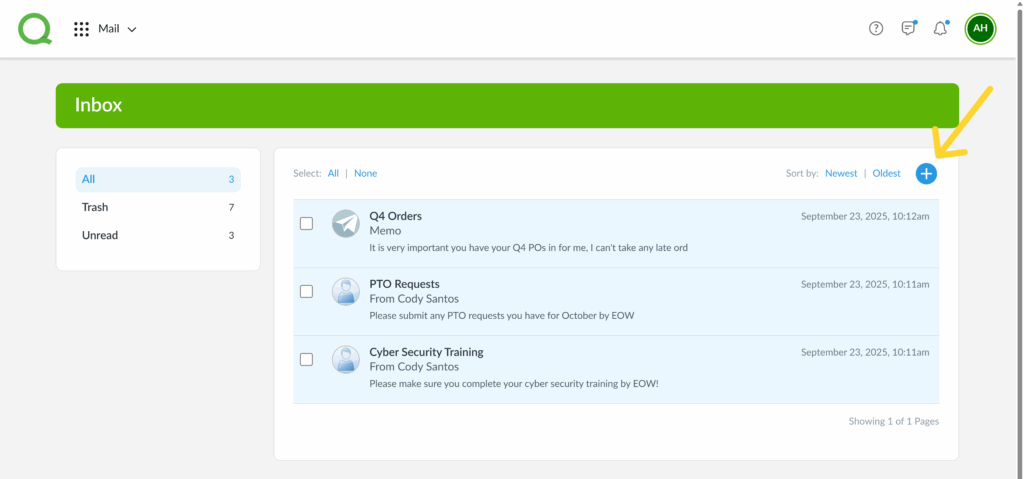
Task: Open the help question mark icon
Action: tap(876, 29)
